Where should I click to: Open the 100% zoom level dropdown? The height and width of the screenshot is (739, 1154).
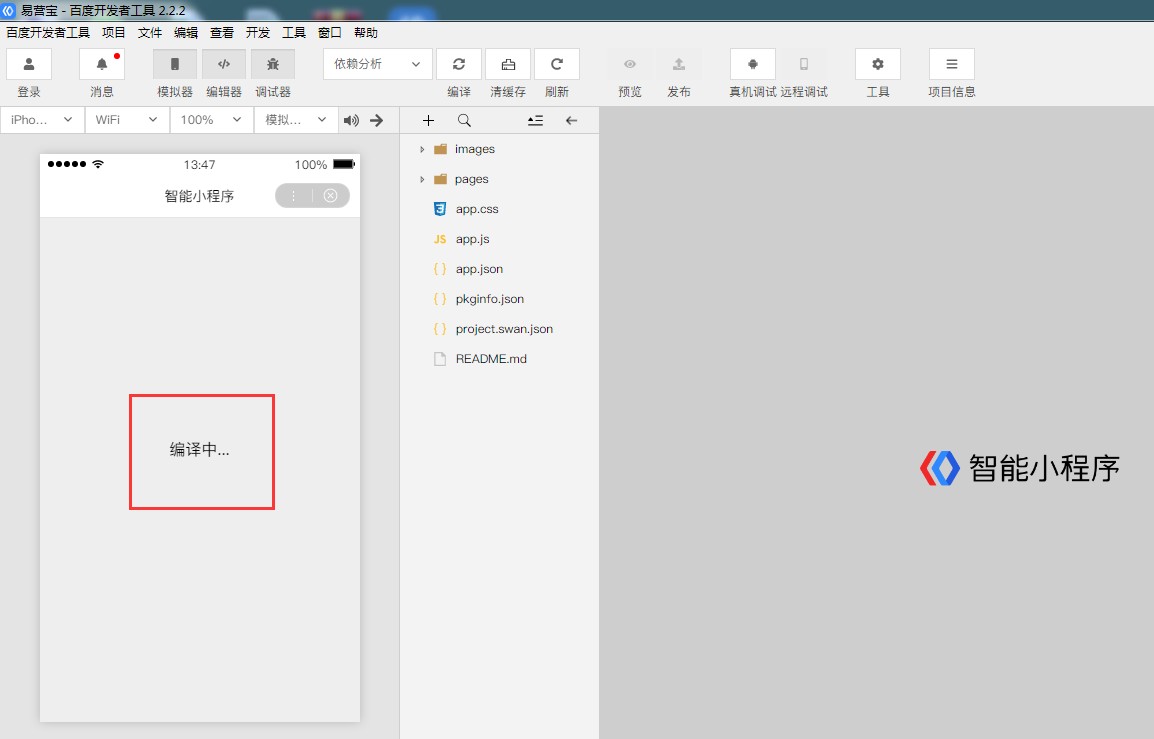pos(211,120)
